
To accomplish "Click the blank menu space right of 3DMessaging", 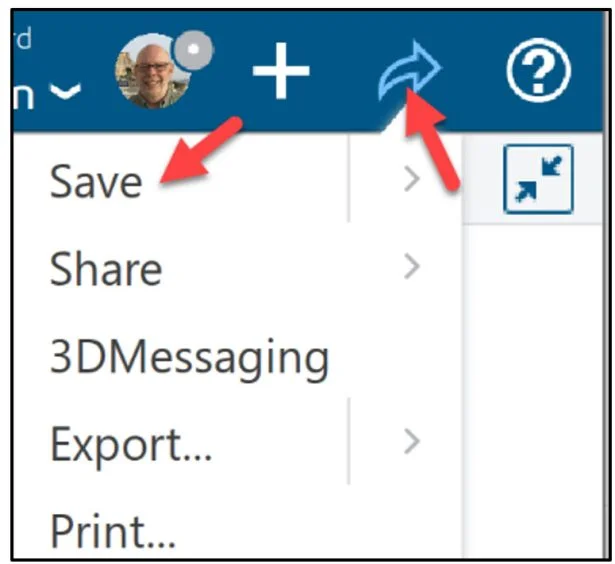I will [396, 358].
